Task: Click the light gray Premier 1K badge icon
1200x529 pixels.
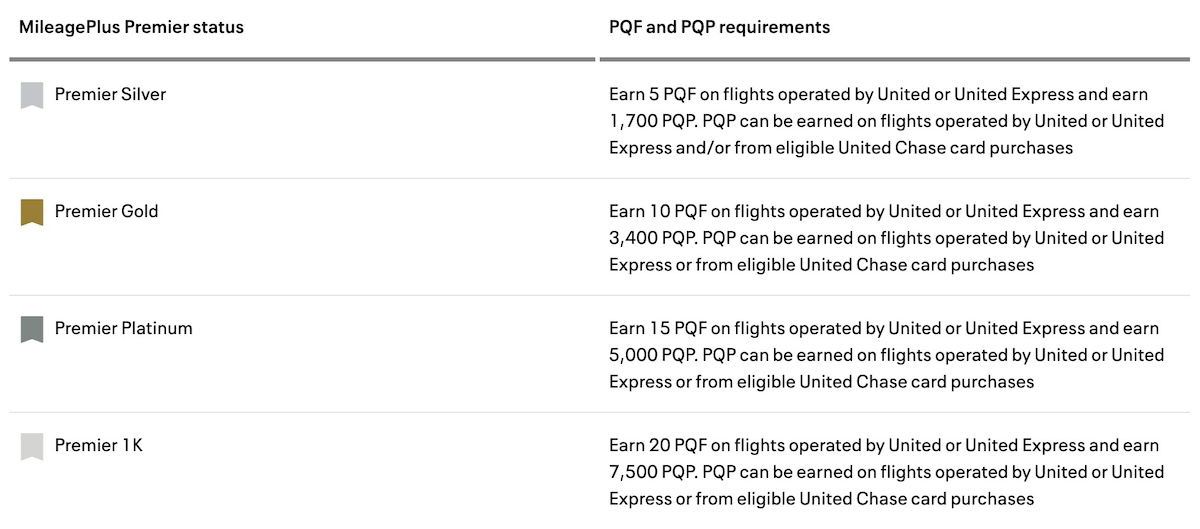Action: point(32,446)
